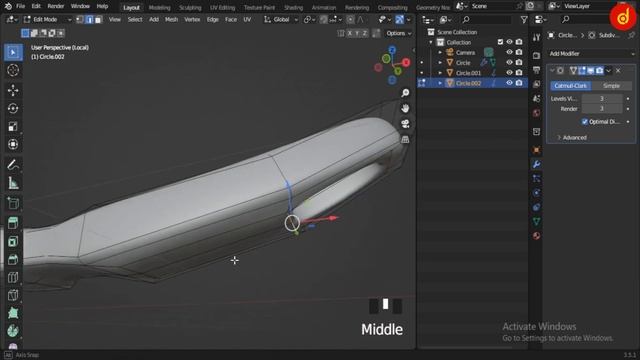The height and width of the screenshot is (360, 640).
Task: Expand Circle.002 tree item arrow
Action: (440, 83)
